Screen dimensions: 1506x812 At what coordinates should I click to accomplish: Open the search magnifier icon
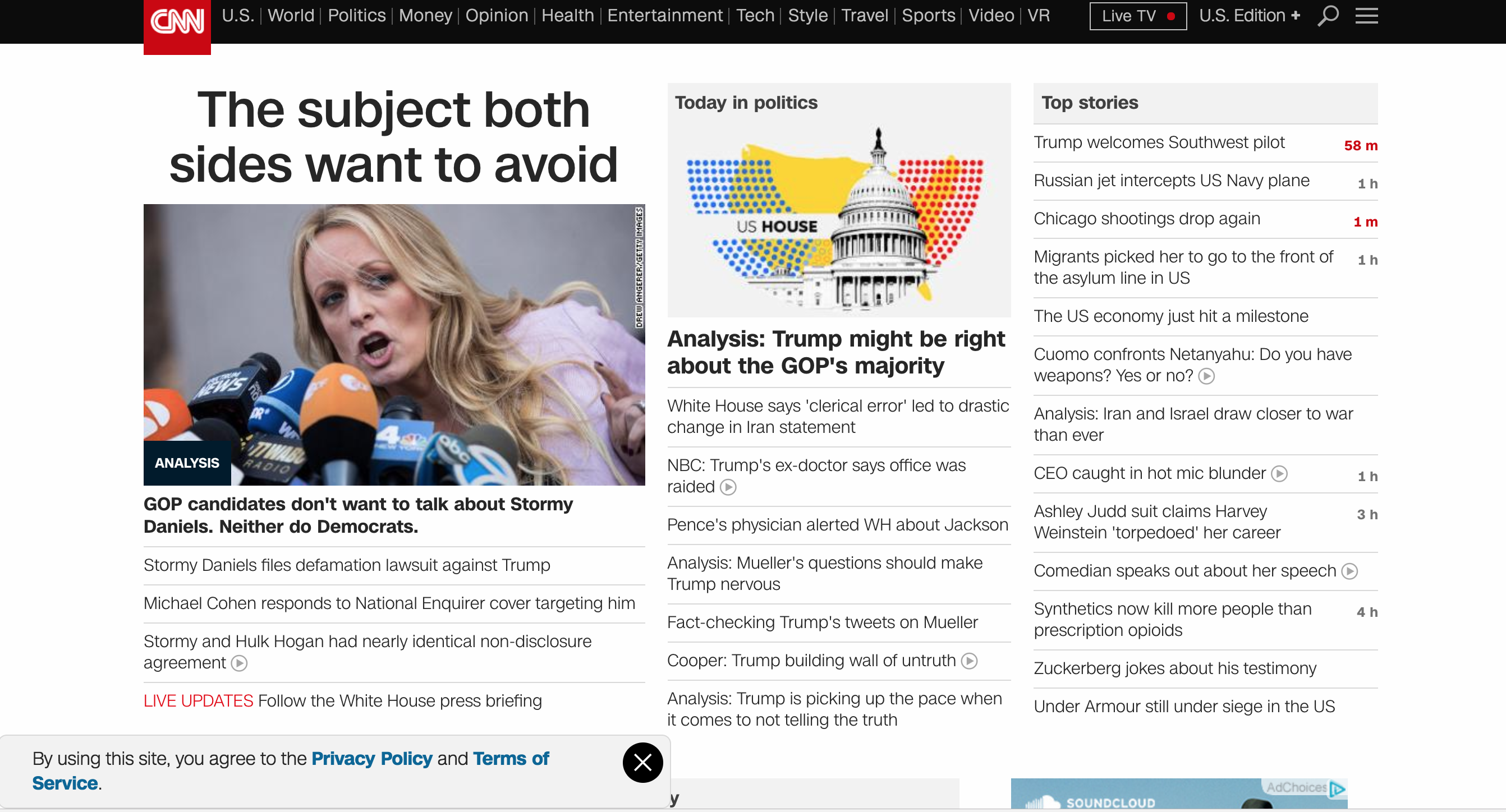coord(1328,16)
